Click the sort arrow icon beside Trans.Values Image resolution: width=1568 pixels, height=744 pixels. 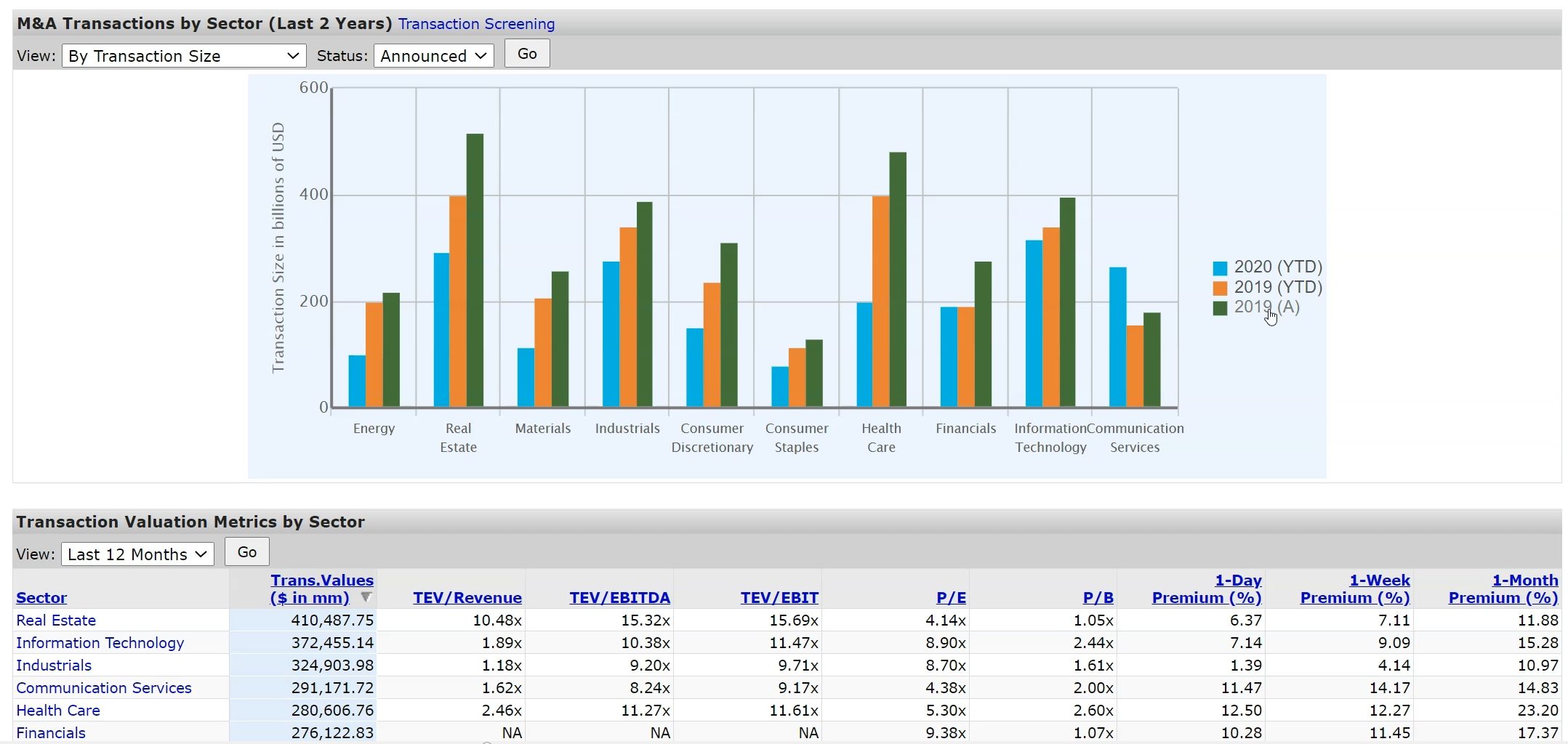pos(366,597)
